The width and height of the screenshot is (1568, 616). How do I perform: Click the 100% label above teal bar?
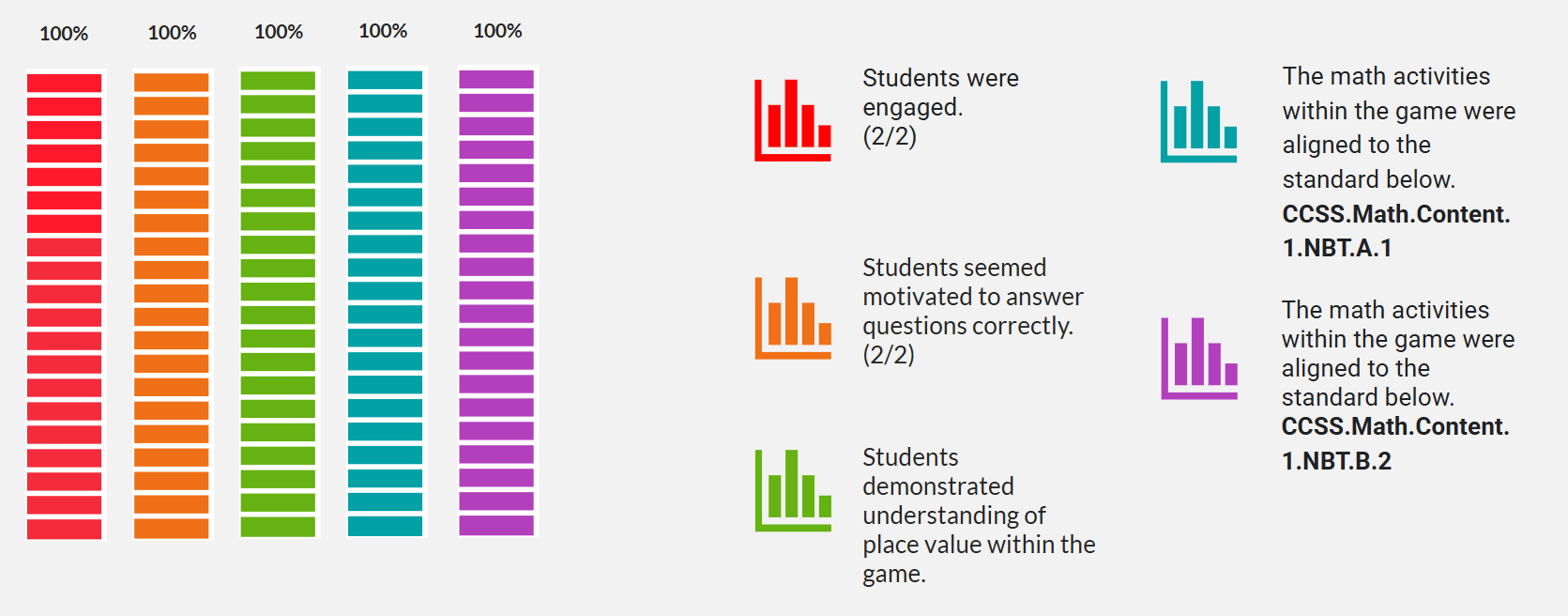tap(383, 31)
